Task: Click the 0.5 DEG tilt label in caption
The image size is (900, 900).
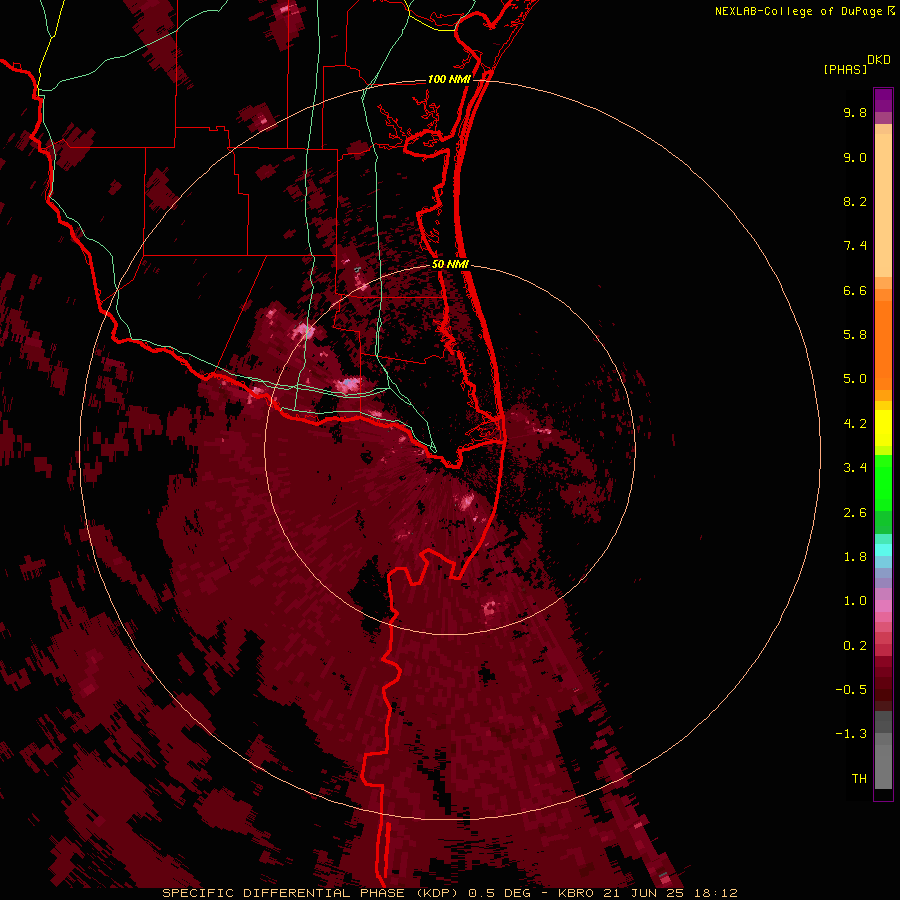Action: (498, 893)
